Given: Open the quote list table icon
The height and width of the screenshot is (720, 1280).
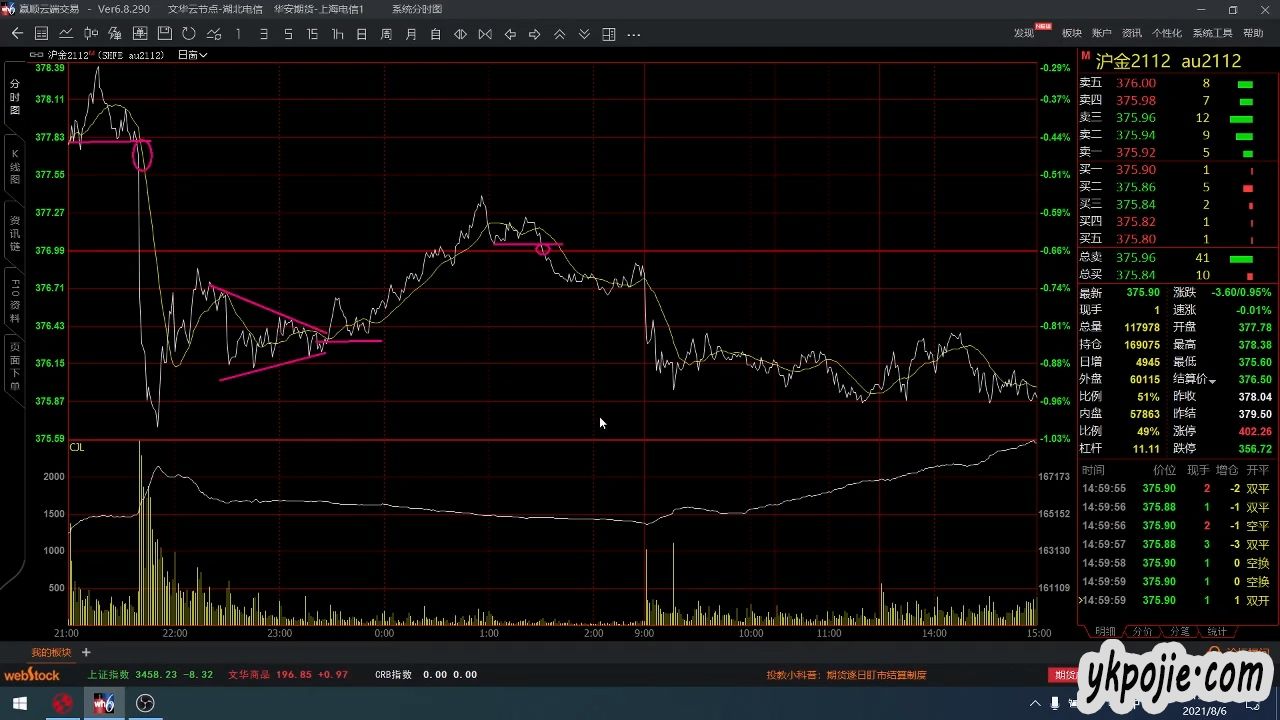Looking at the screenshot, I should pyautogui.click(x=41, y=34).
